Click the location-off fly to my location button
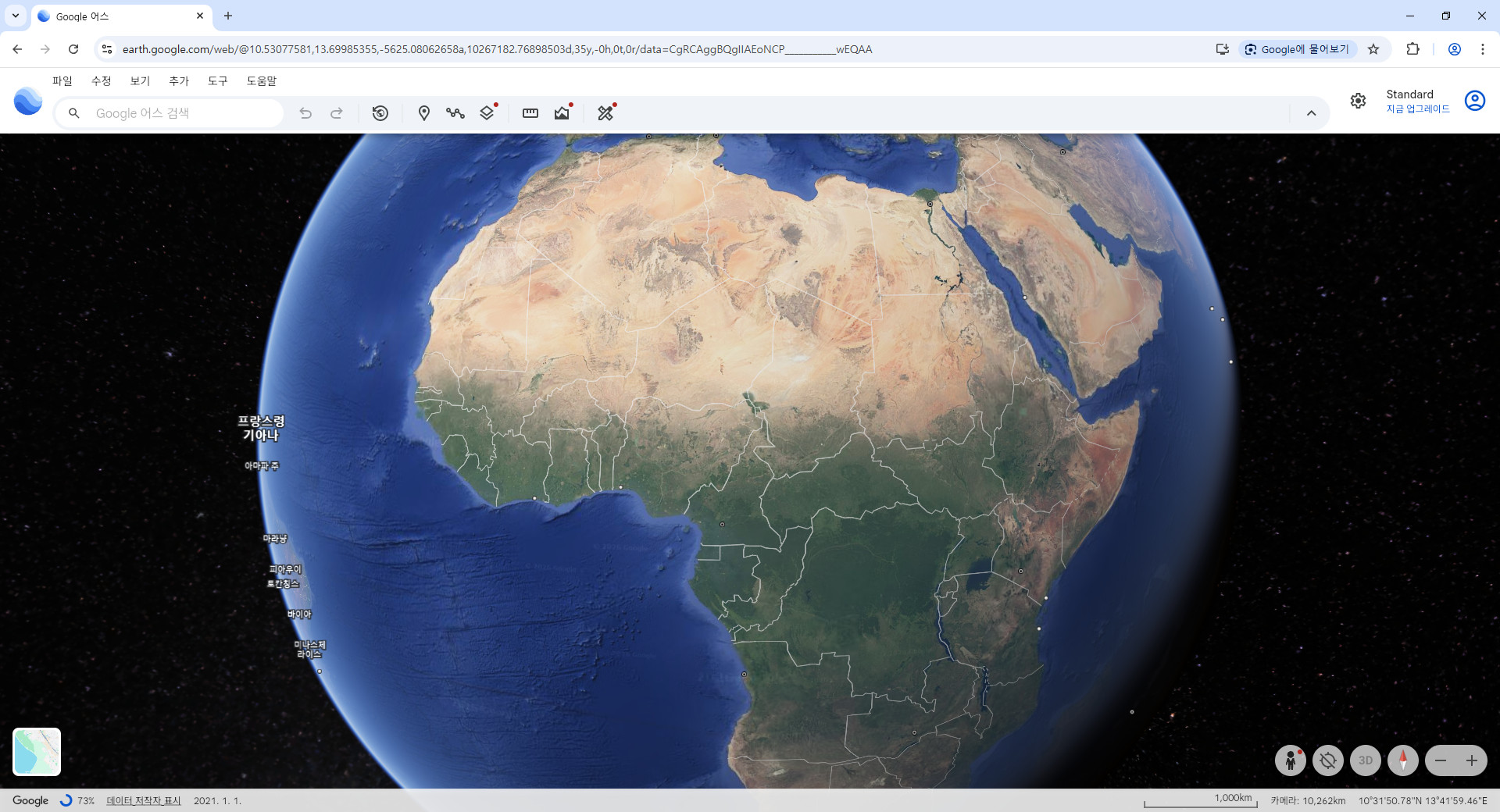 (x=1328, y=760)
